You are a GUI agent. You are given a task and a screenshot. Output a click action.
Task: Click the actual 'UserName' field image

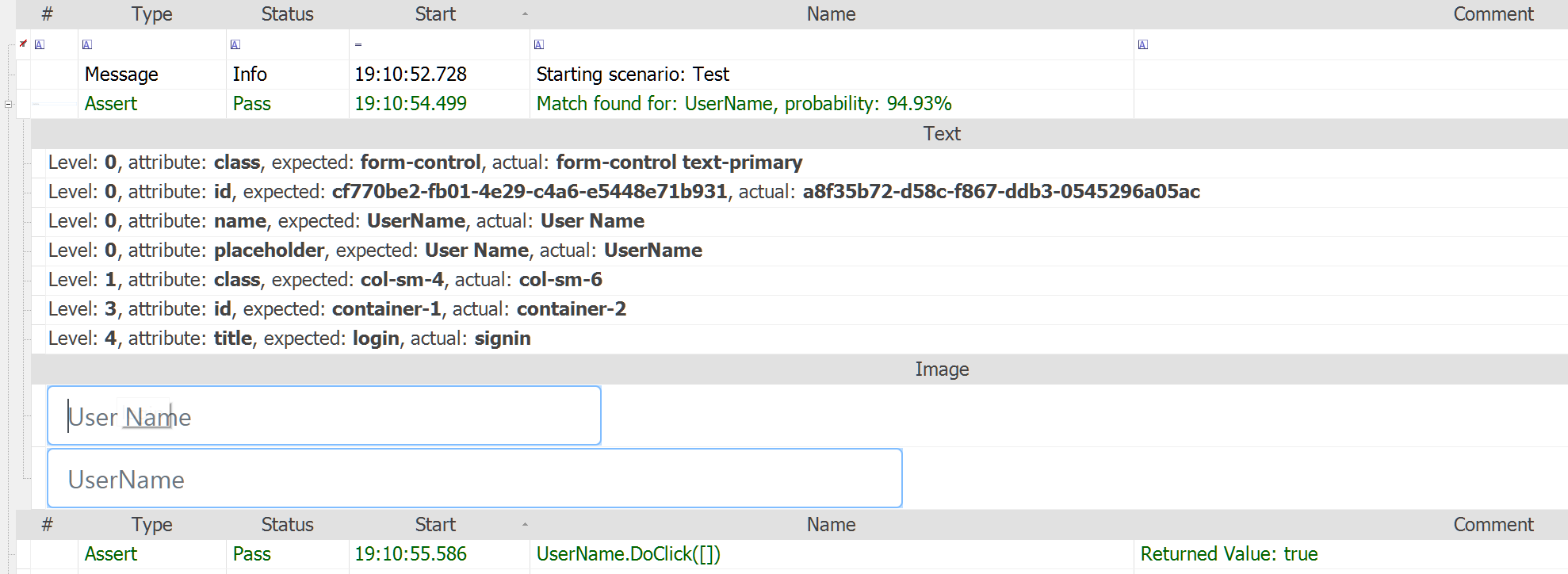point(474,479)
